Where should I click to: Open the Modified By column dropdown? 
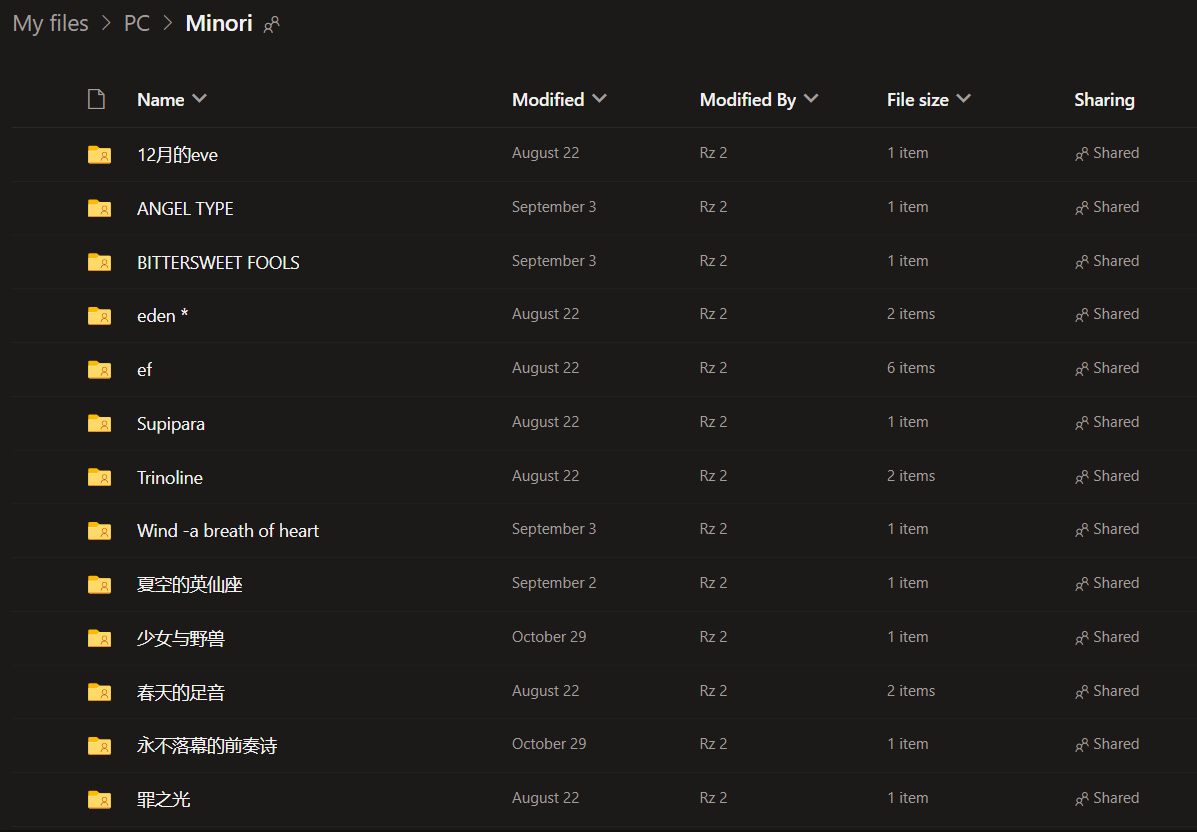(811, 99)
